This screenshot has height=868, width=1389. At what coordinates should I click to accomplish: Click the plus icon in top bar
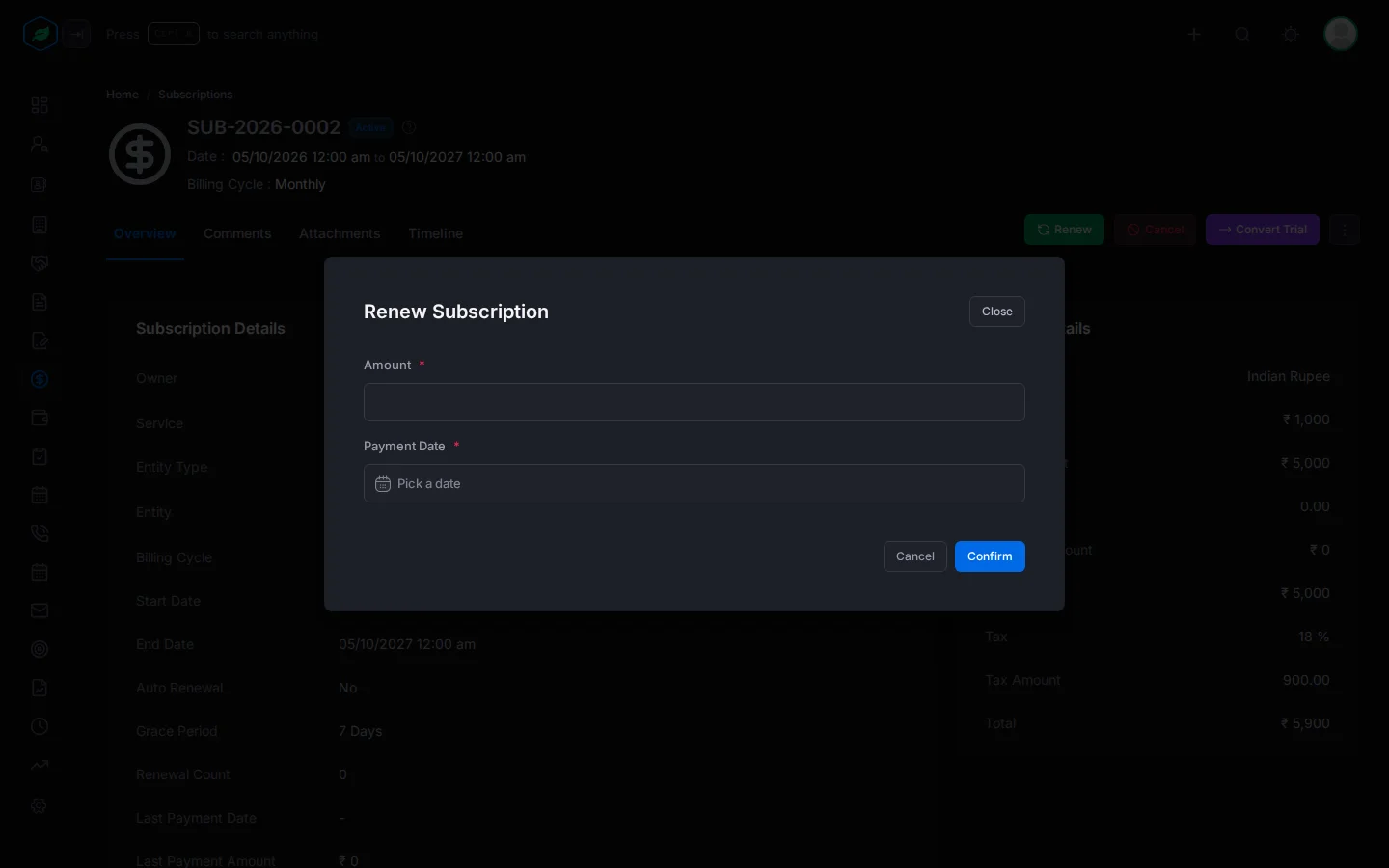pyautogui.click(x=1194, y=34)
